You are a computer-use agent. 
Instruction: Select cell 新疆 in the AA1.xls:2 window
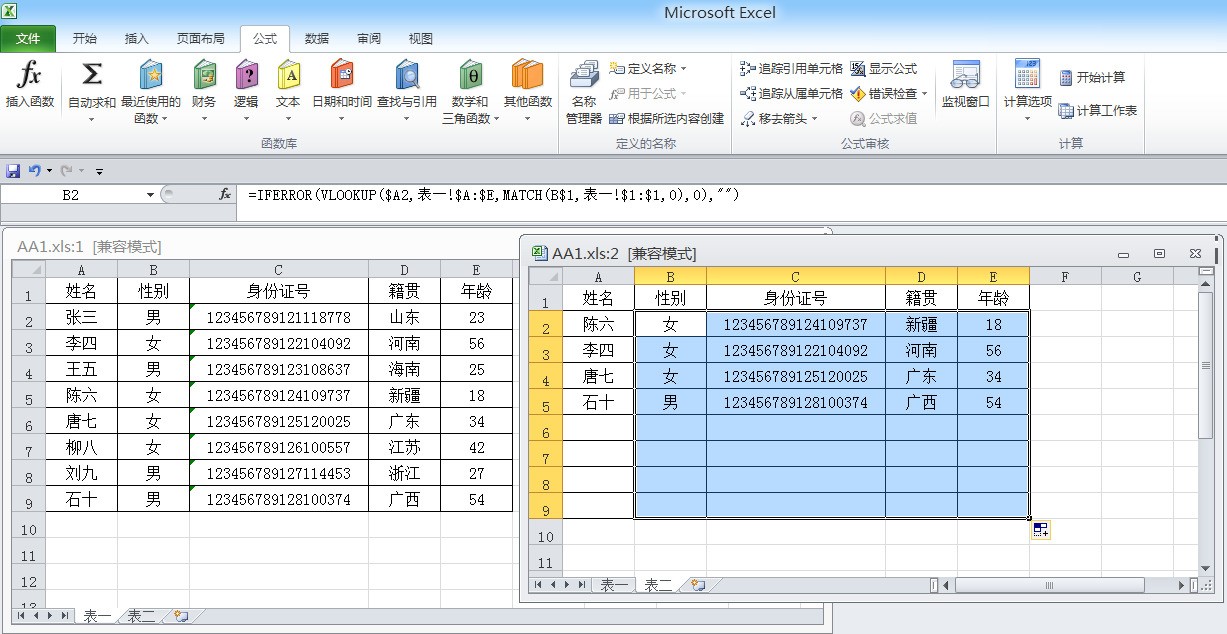921,325
